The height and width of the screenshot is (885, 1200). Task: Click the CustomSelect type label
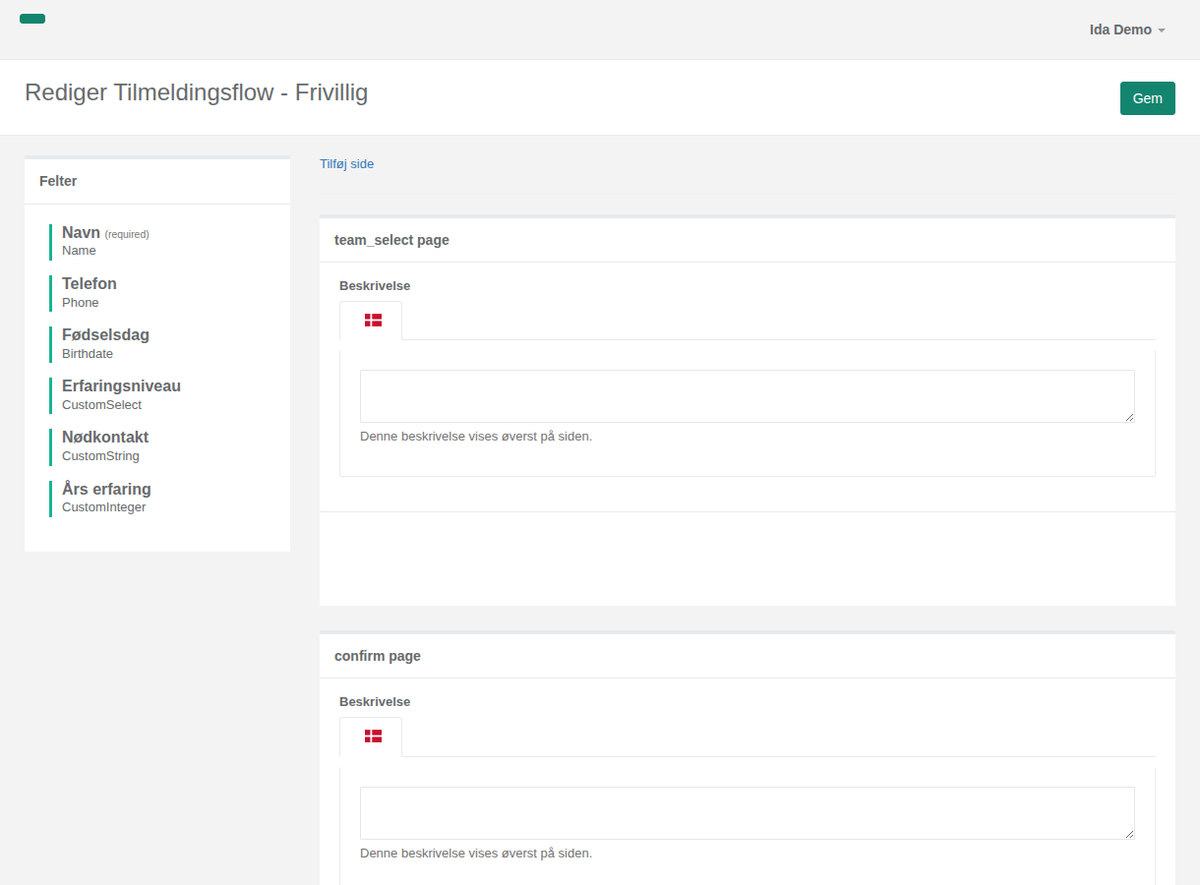pyautogui.click(x=102, y=405)
